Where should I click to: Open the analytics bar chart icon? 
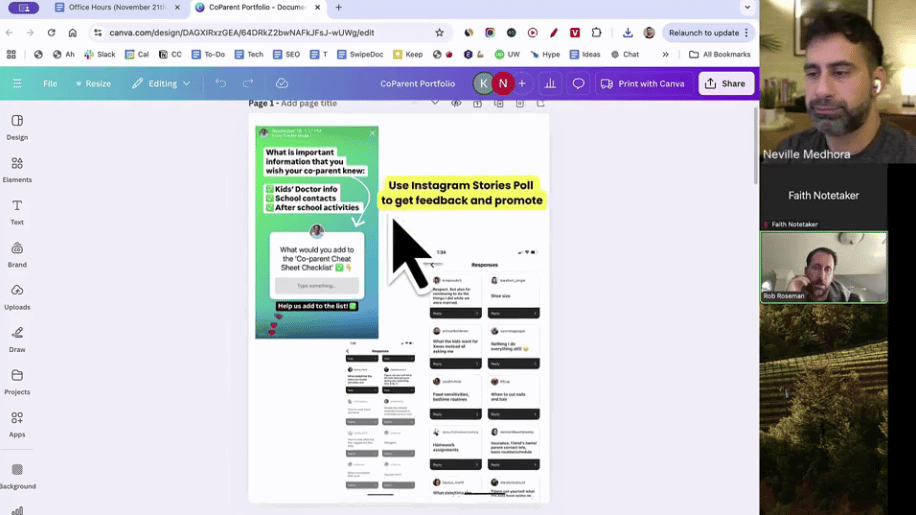coord(550,83)
